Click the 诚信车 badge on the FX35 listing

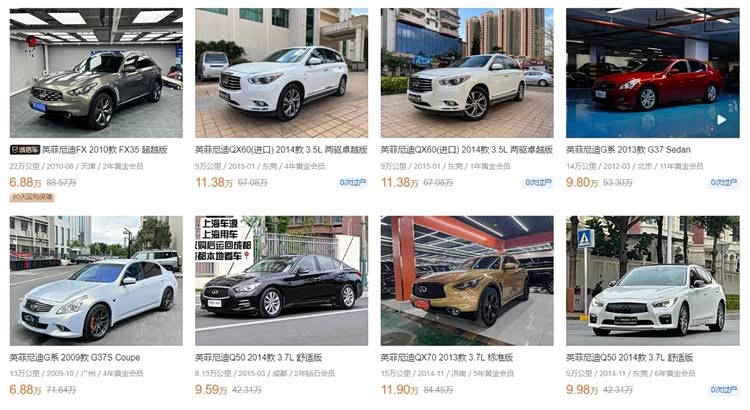(x=25, y=150)
